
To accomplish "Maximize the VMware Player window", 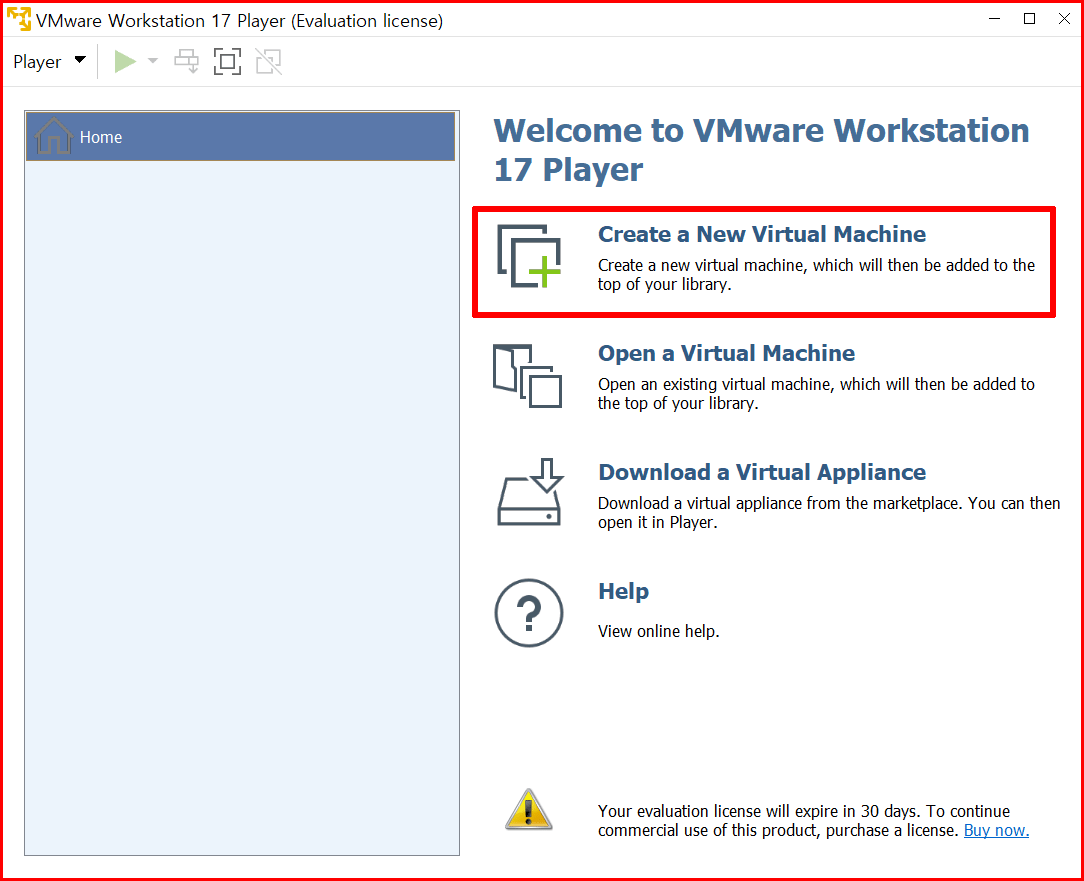I will [x=1029, y=19].
